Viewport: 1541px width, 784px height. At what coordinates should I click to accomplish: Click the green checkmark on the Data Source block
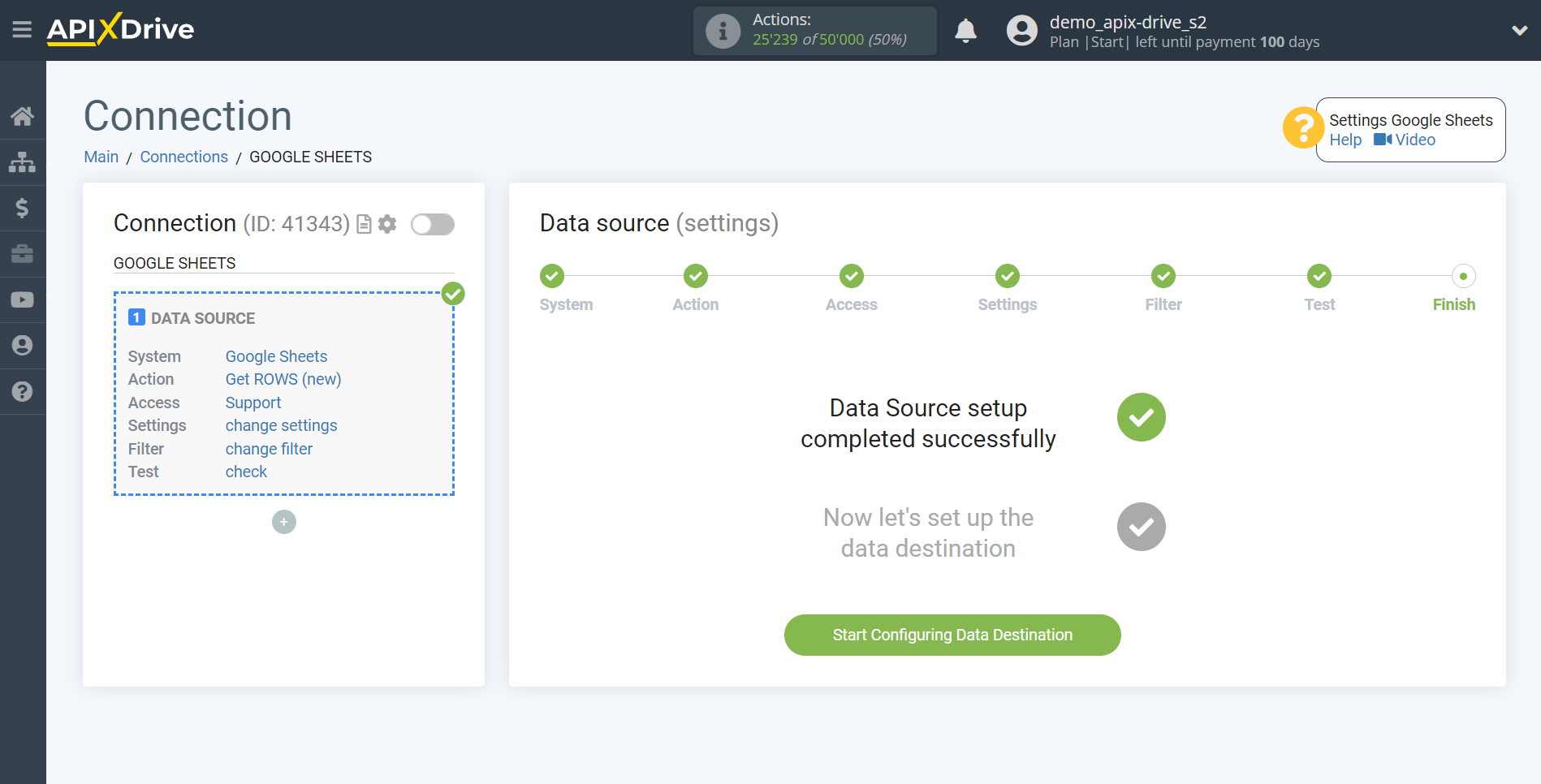pyautogui.click(x=453, y=293)
